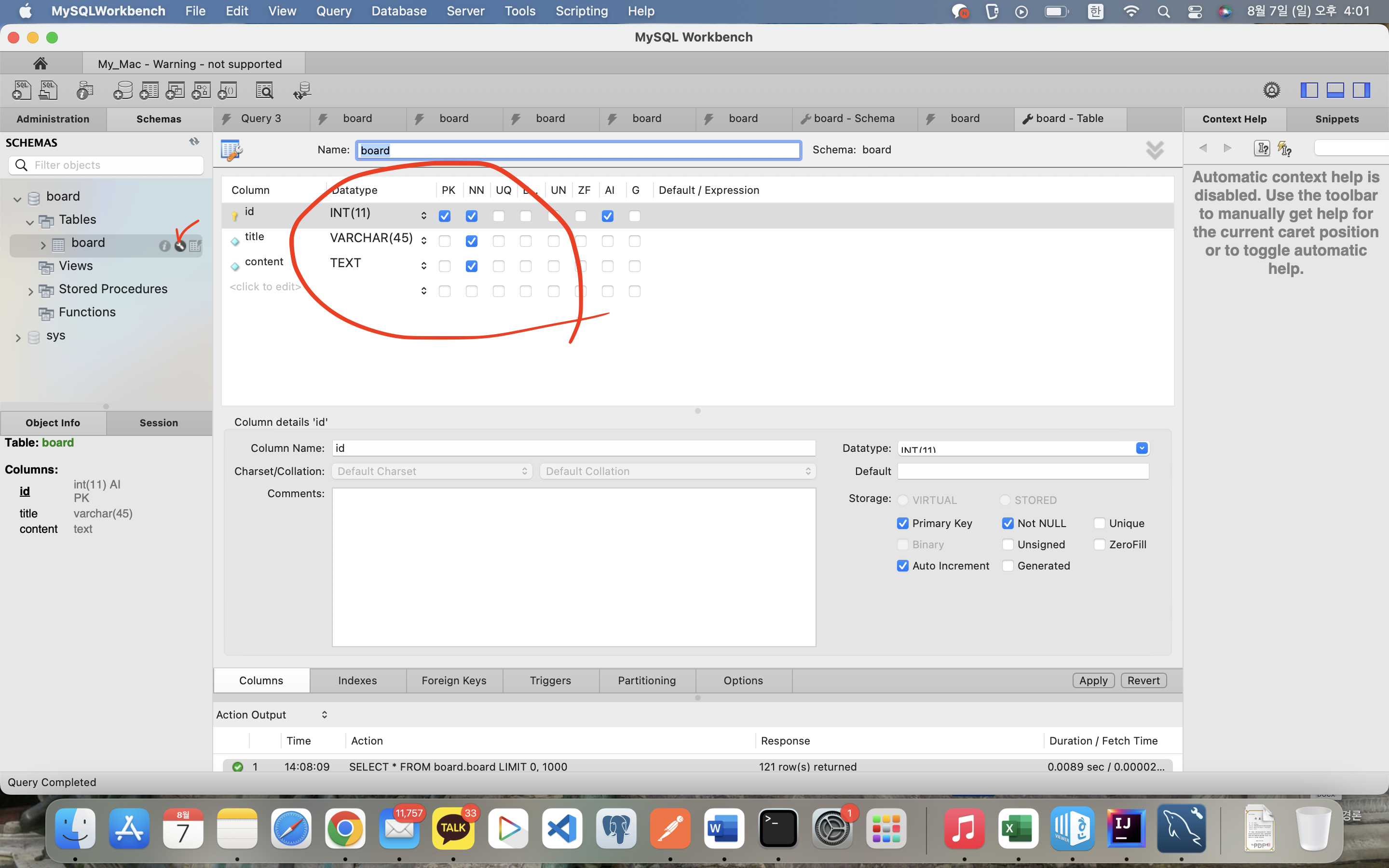1389x868 pixels.
Task: Click wrench icon on board table
Action: (x=180, y=246)
